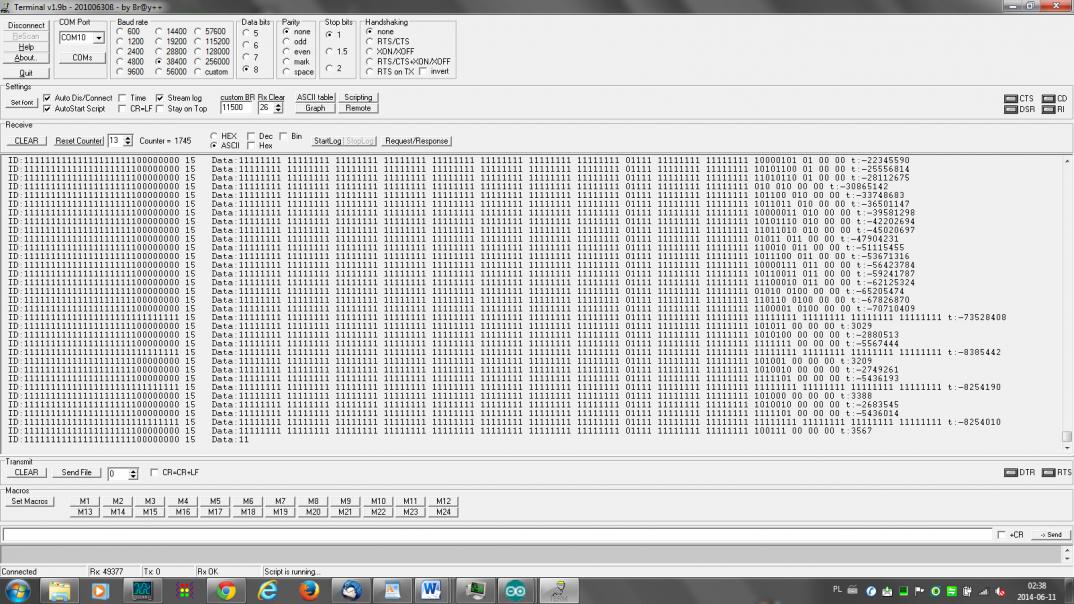Adjust the Reset Counter value spinner
1074x604 pixels.
[127, 140]
